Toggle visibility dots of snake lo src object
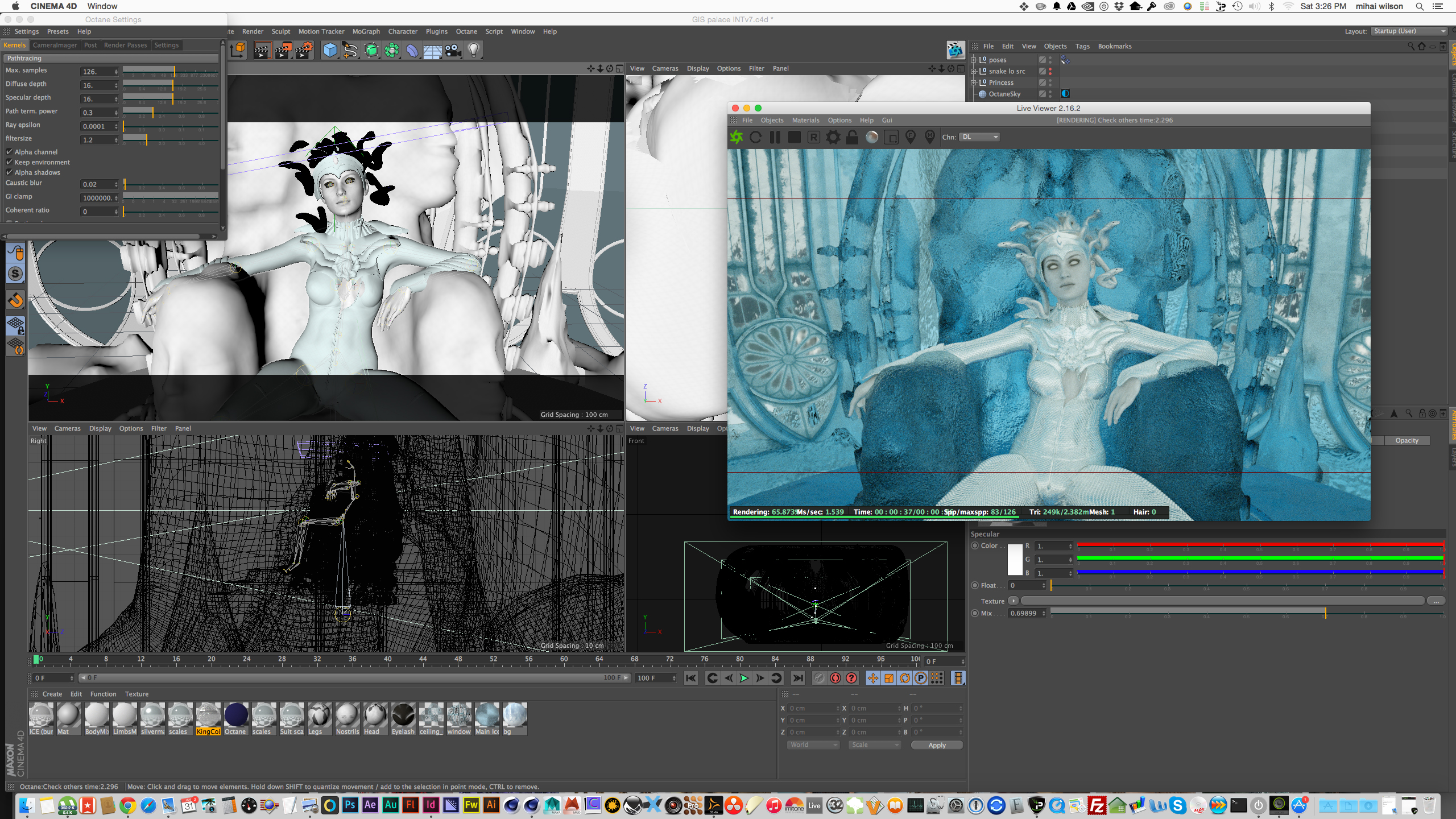1456x819 pixels. pos(1050,71)
